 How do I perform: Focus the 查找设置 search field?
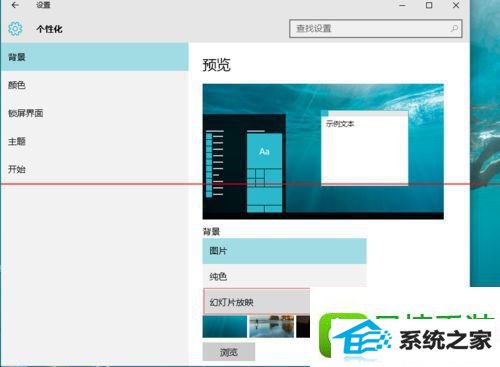tap(376, 29)
